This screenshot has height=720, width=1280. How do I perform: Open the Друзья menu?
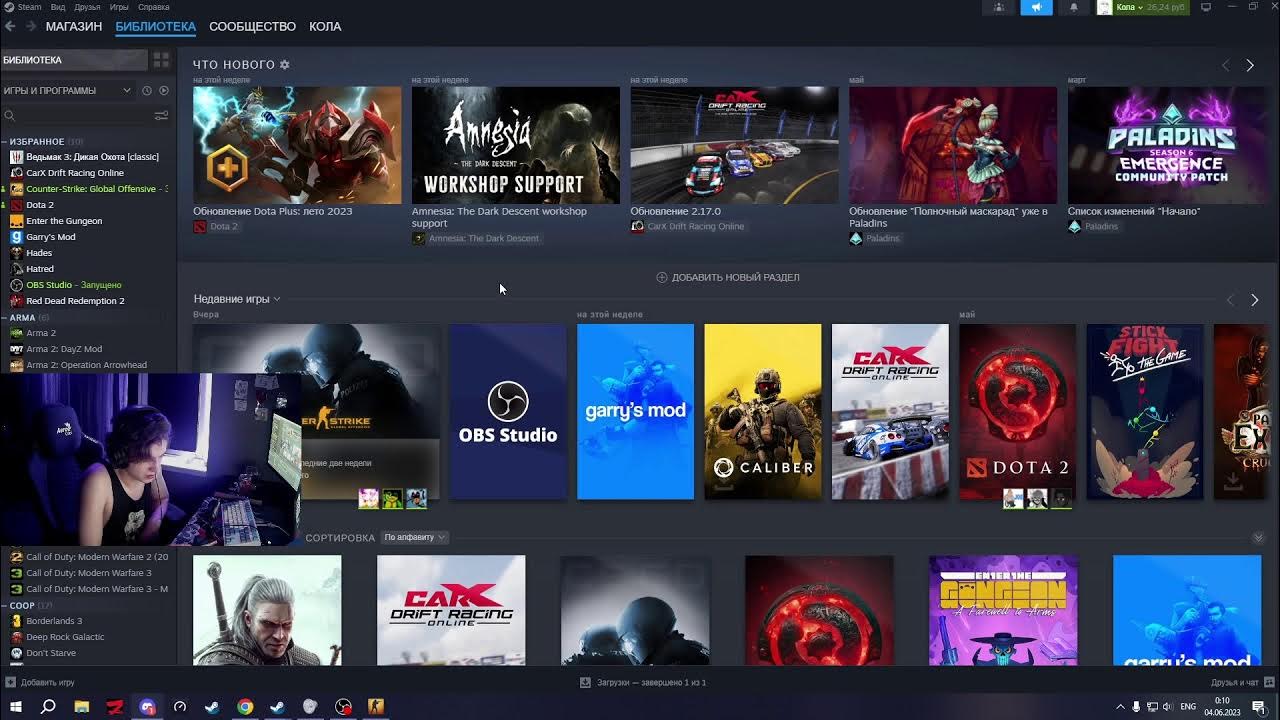pos(87,7)
